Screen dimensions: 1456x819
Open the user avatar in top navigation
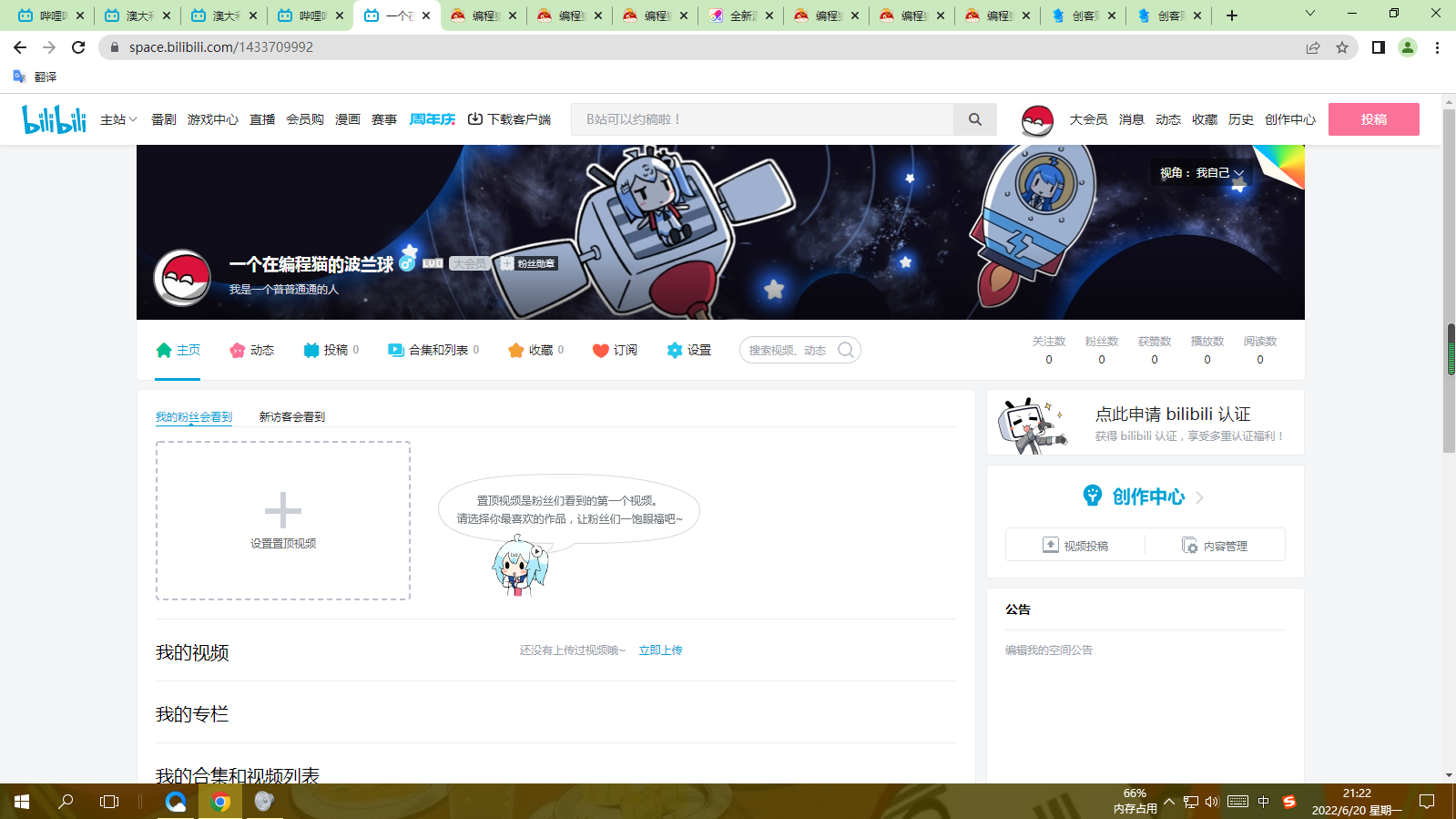tap(1037, 119)
